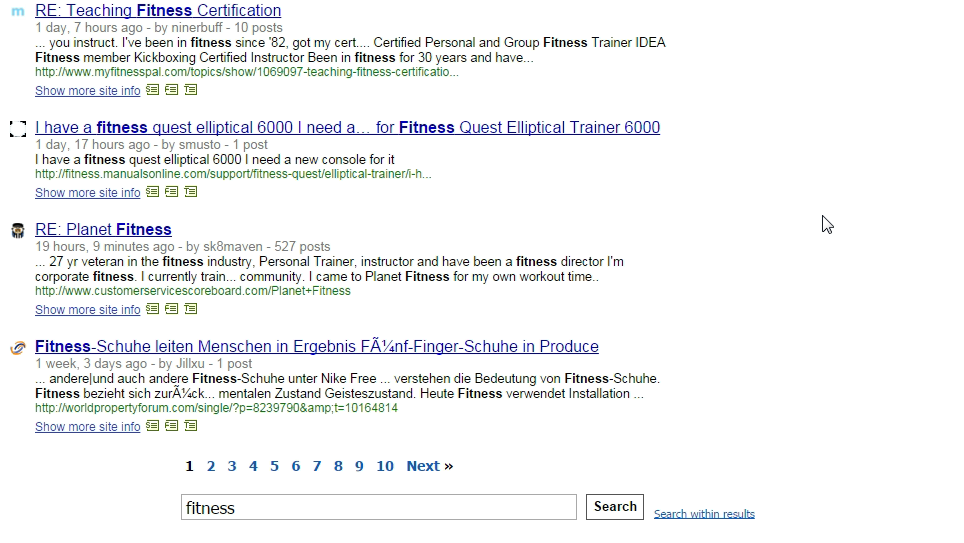Viewport: 964px width, 543px height.
Task: Click the worldpropertyforum.com URL text
Action: tap(216, 408)
